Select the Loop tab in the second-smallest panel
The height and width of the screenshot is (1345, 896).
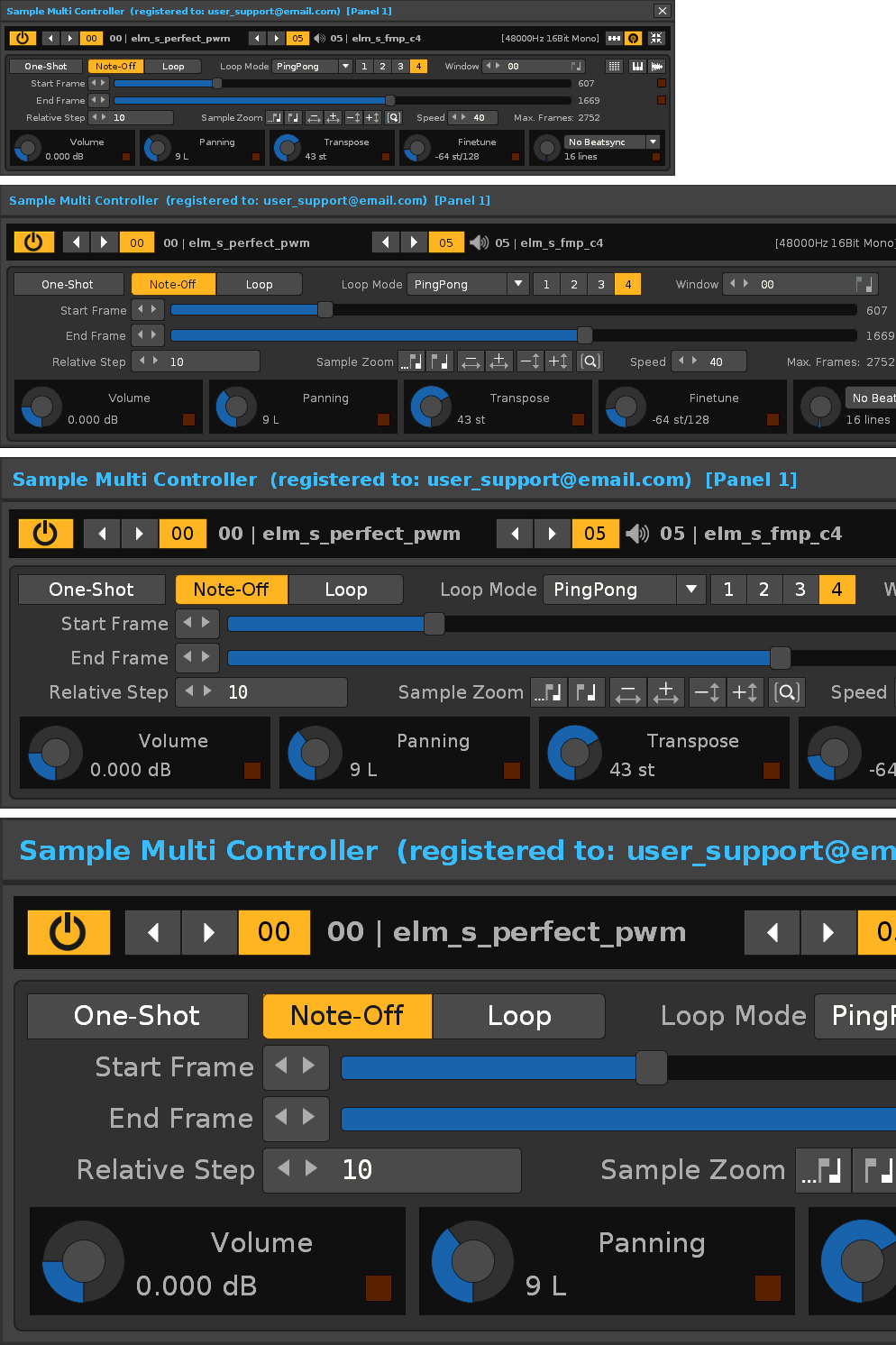[259, 284]
